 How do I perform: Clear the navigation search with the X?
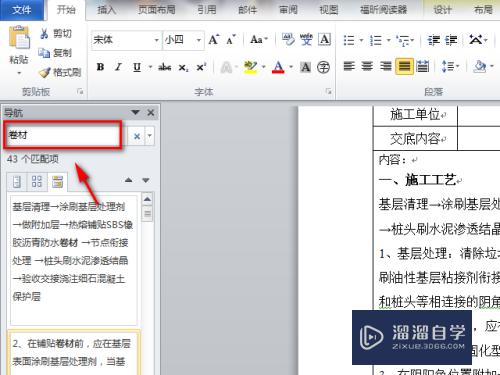pos(137,136)
